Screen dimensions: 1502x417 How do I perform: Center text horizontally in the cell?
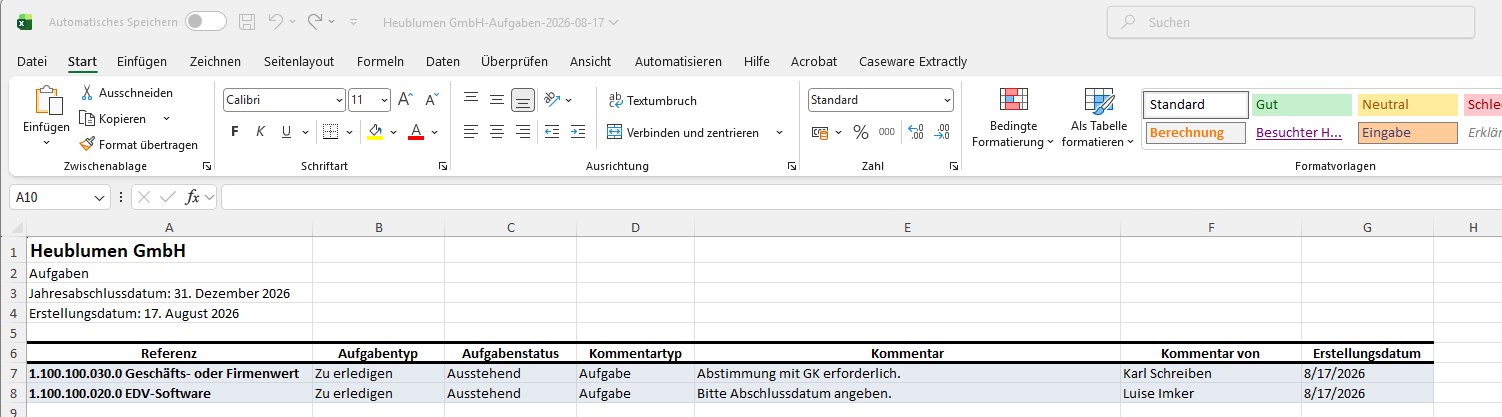pos(496,132)
